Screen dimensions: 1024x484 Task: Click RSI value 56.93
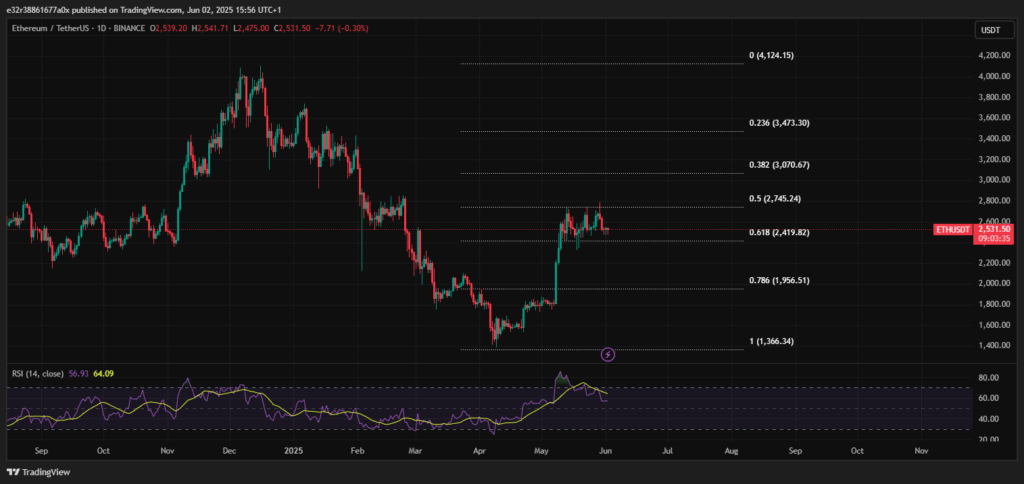click(x=78, y=374)
